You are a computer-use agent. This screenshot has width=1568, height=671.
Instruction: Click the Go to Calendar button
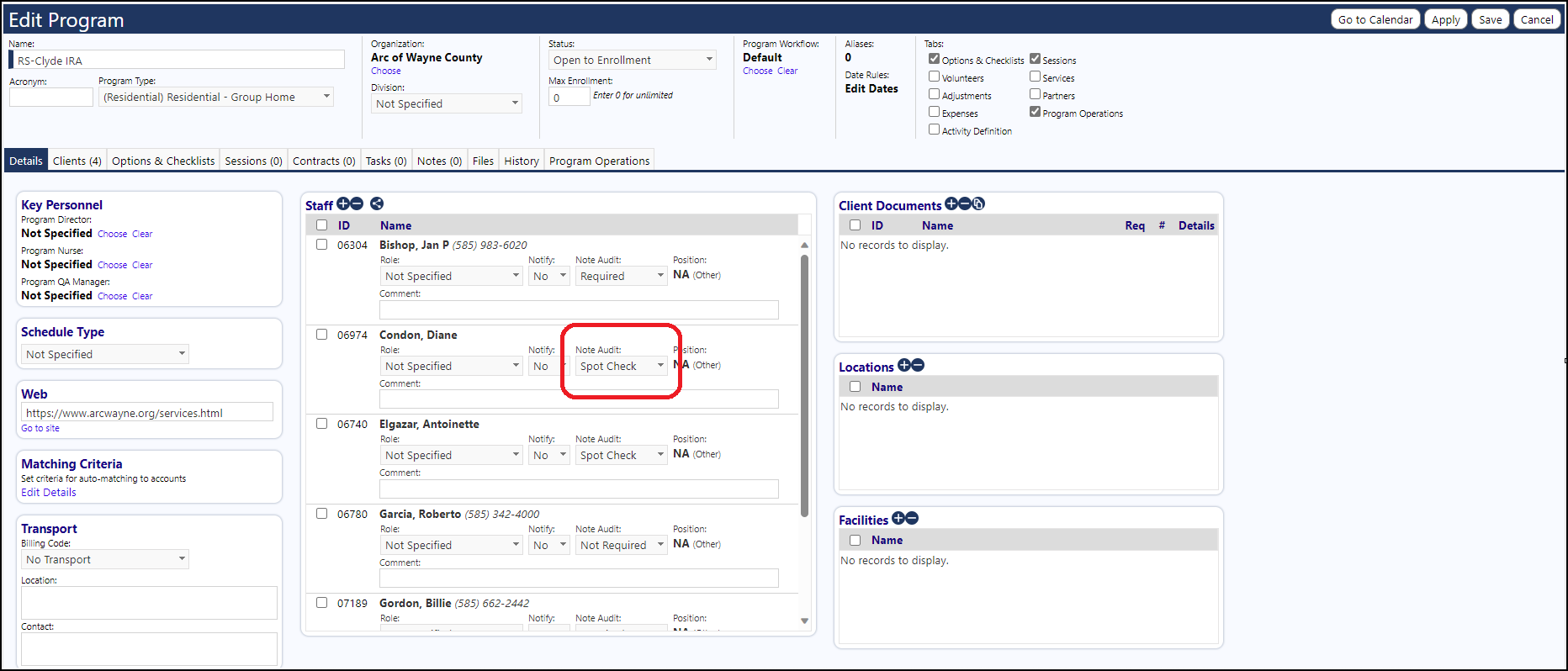click(x=1375, y=19)
